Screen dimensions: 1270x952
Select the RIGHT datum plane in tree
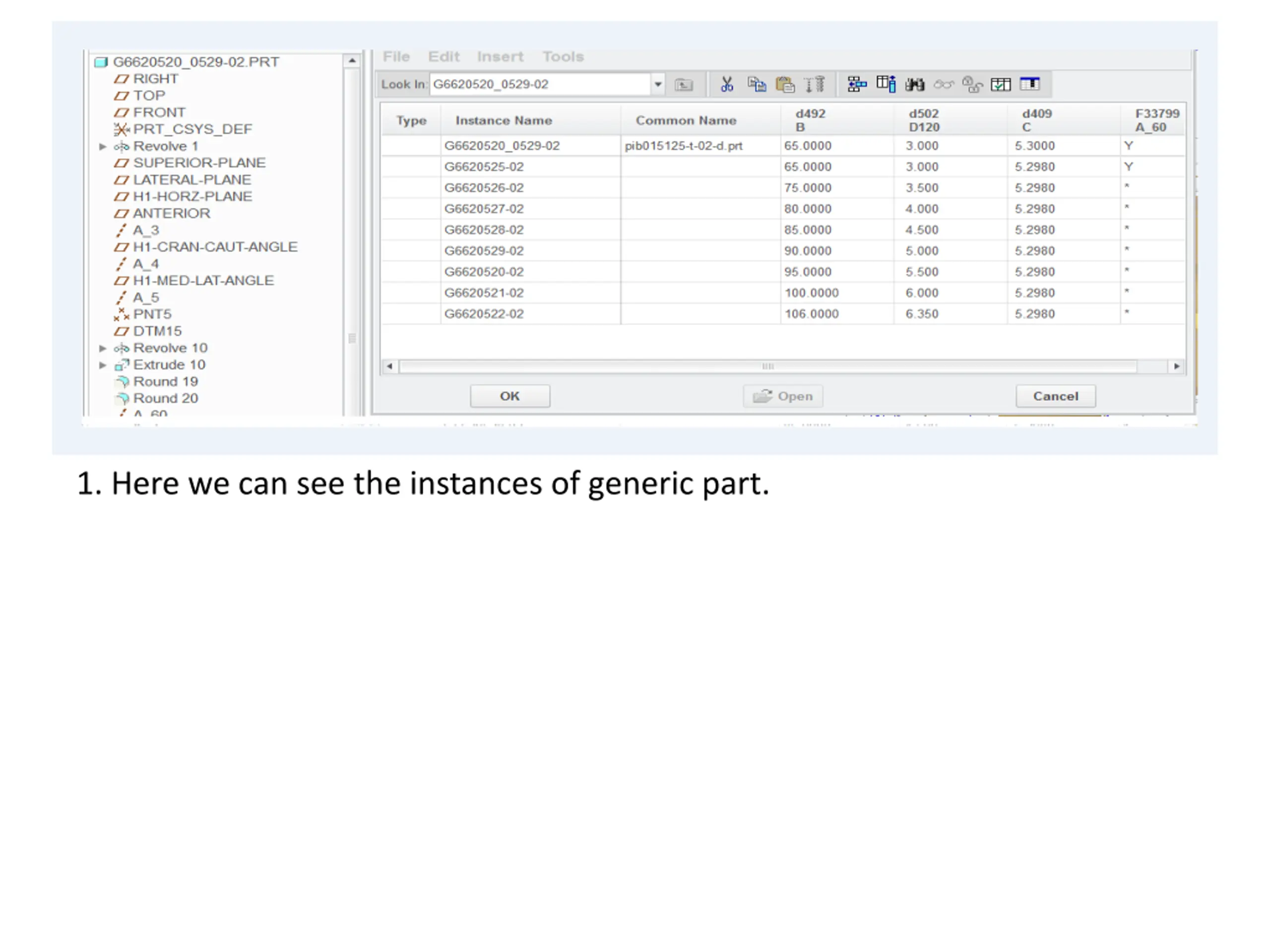point(156,79)
